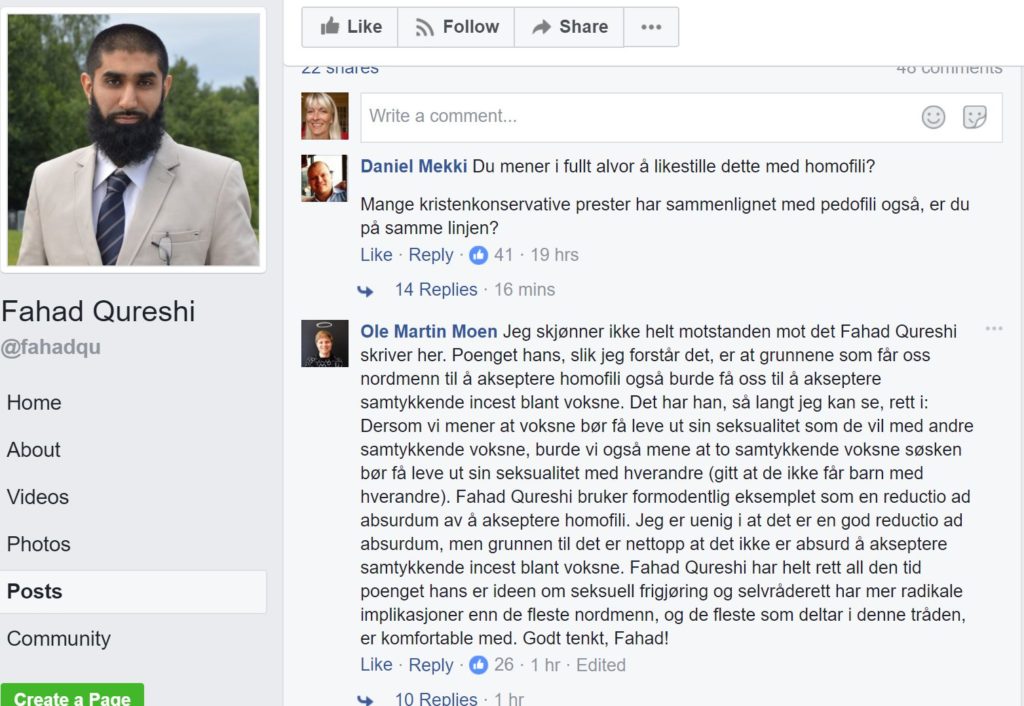Go to the About section

point(33,449)
